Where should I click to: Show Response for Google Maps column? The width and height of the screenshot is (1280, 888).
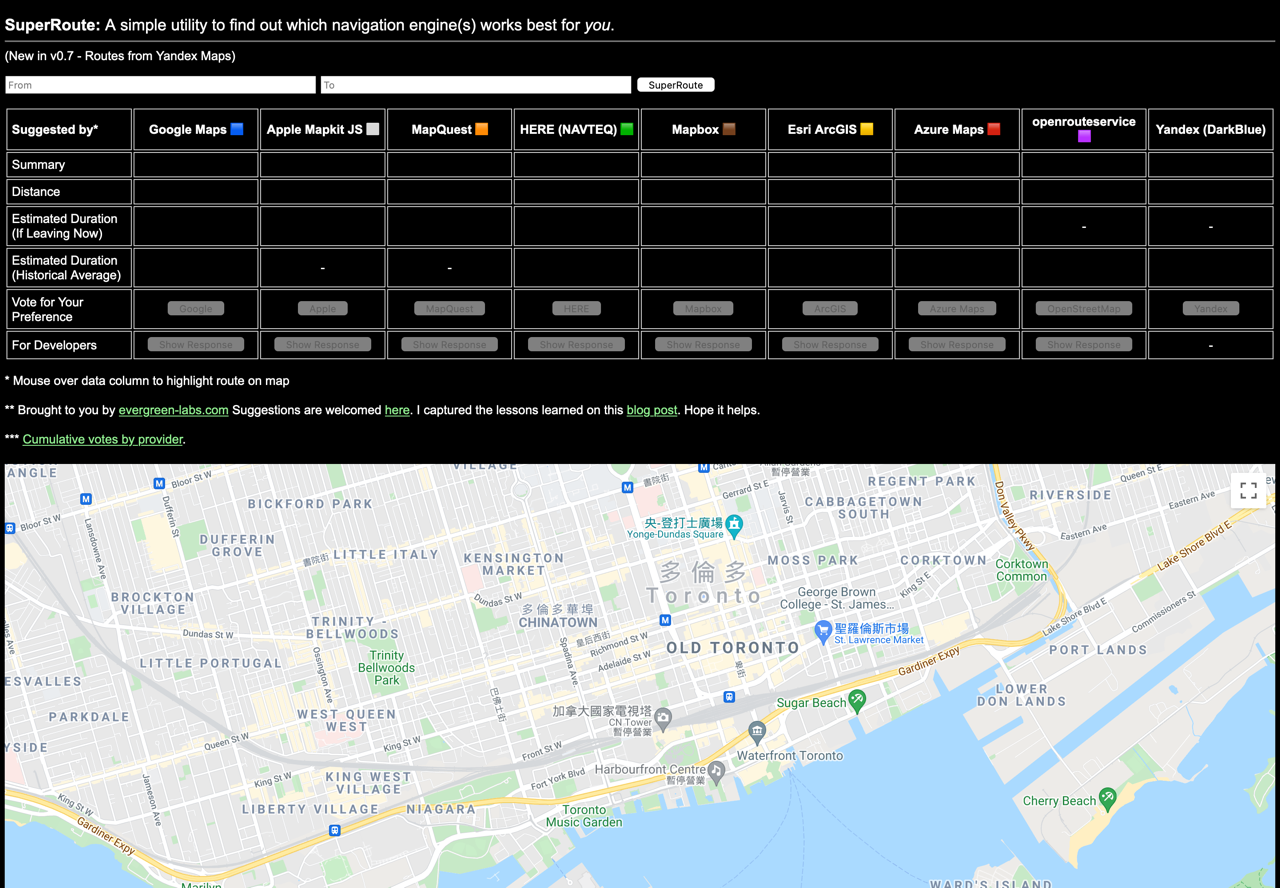[x=196, y=345]
